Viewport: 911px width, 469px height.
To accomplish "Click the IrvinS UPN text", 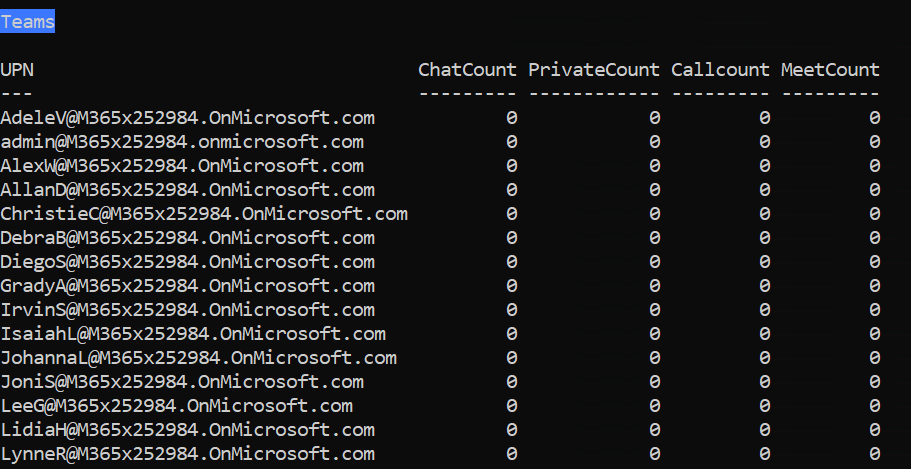I will point(187,310).
